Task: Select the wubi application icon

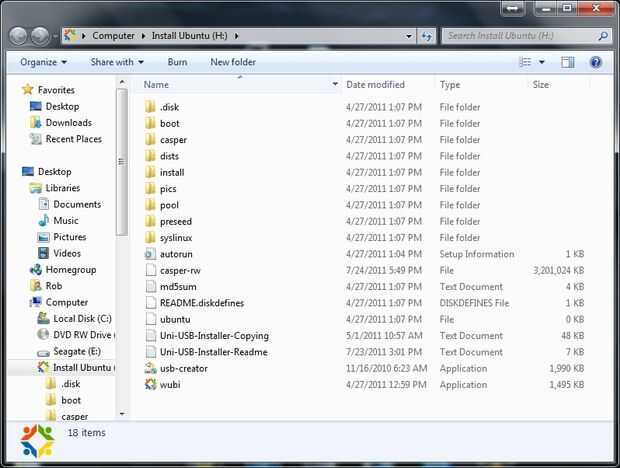Action: (150, 384)
